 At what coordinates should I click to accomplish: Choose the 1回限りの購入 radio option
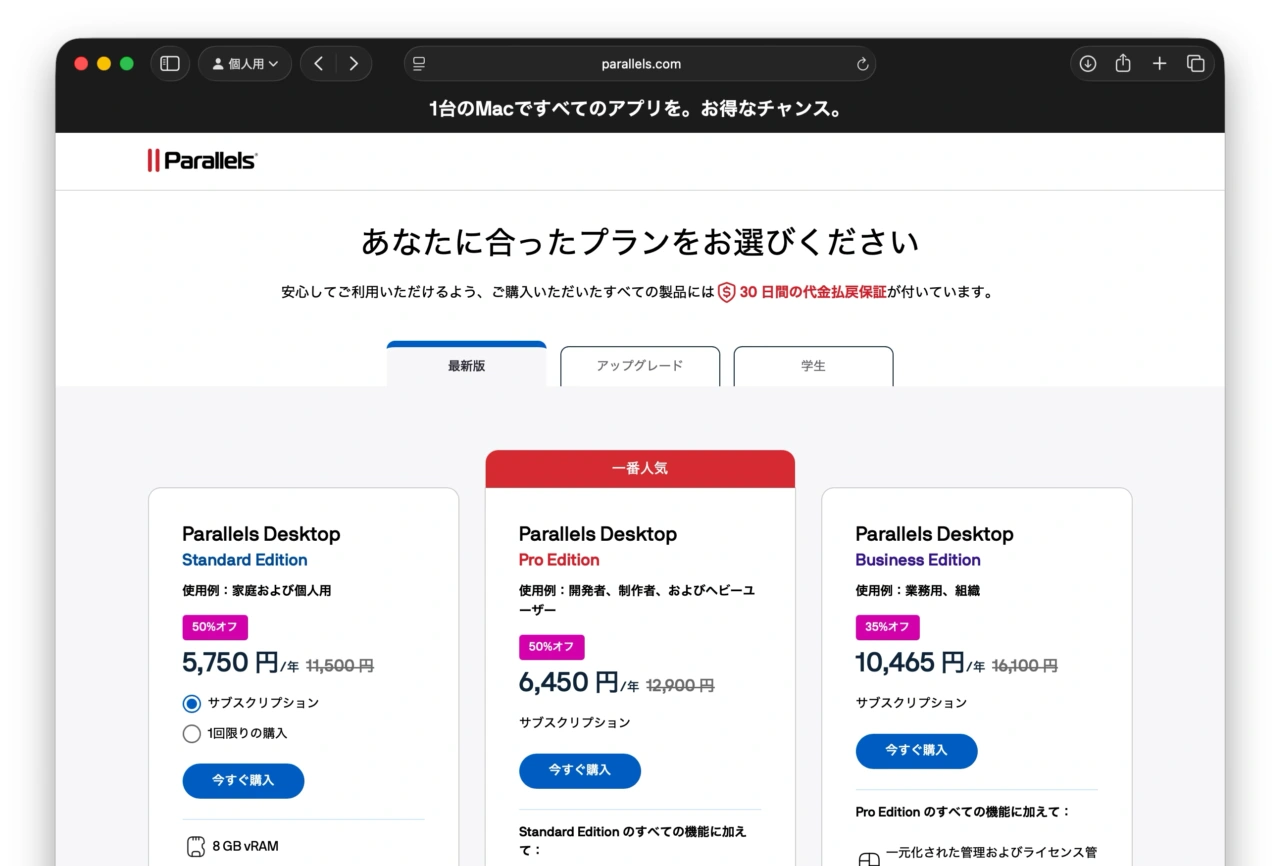[x=192, y=734]
